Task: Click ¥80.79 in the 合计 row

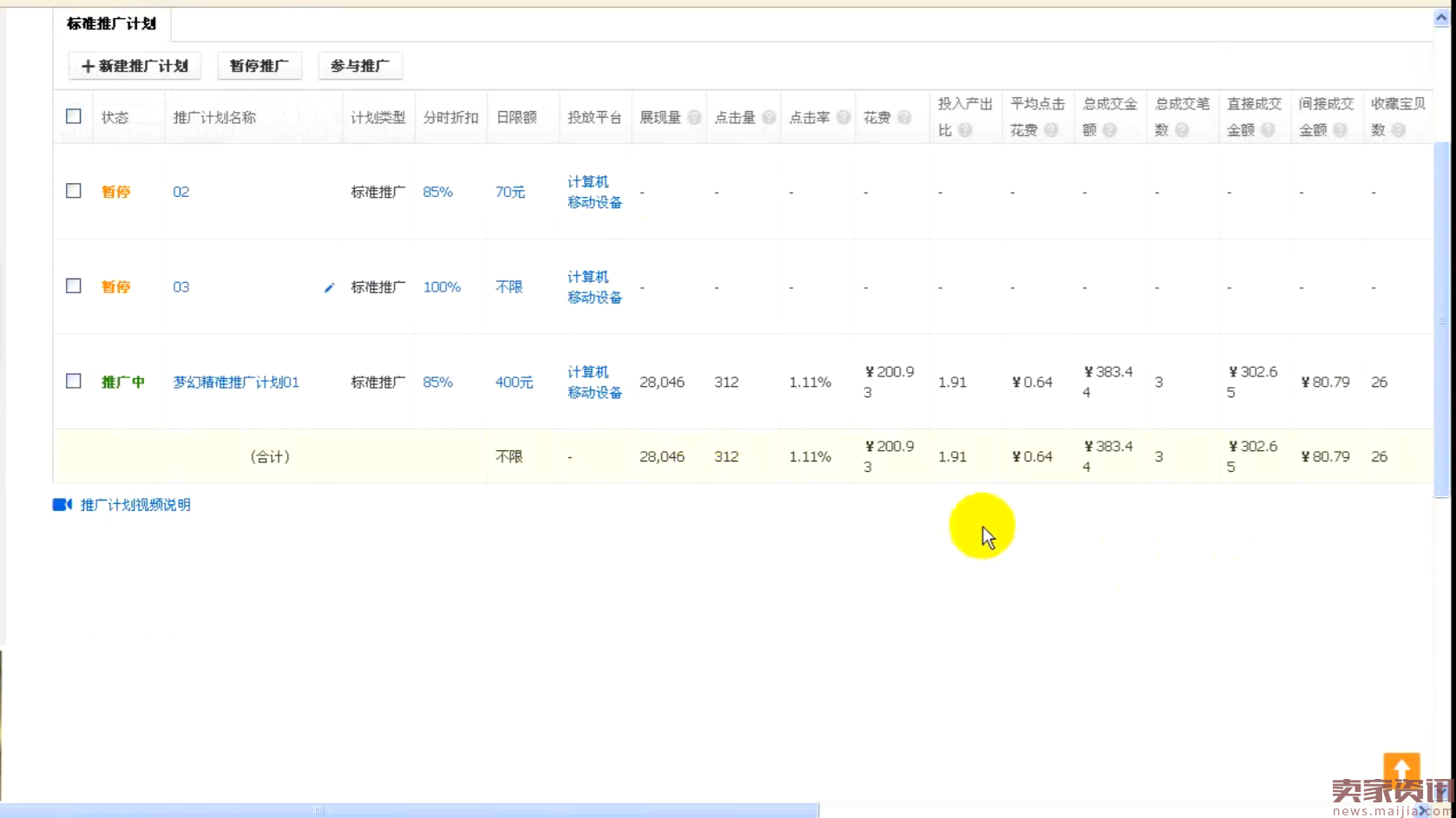Action: pyautogui.click(x=1325, y=456)
